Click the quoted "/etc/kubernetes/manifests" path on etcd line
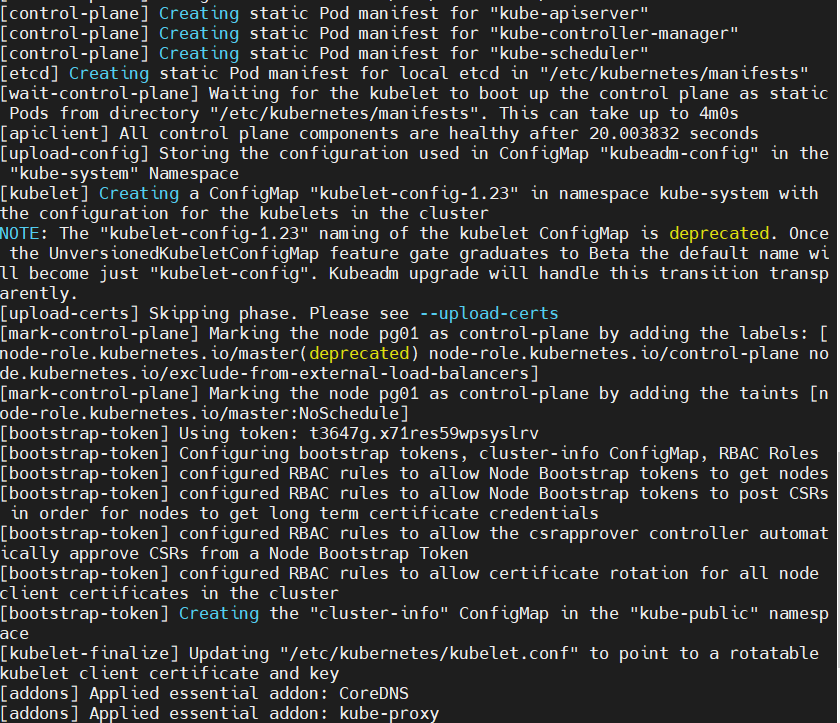Image resolution: width=840 pixels, height=723 pixels. coord(674,73)
